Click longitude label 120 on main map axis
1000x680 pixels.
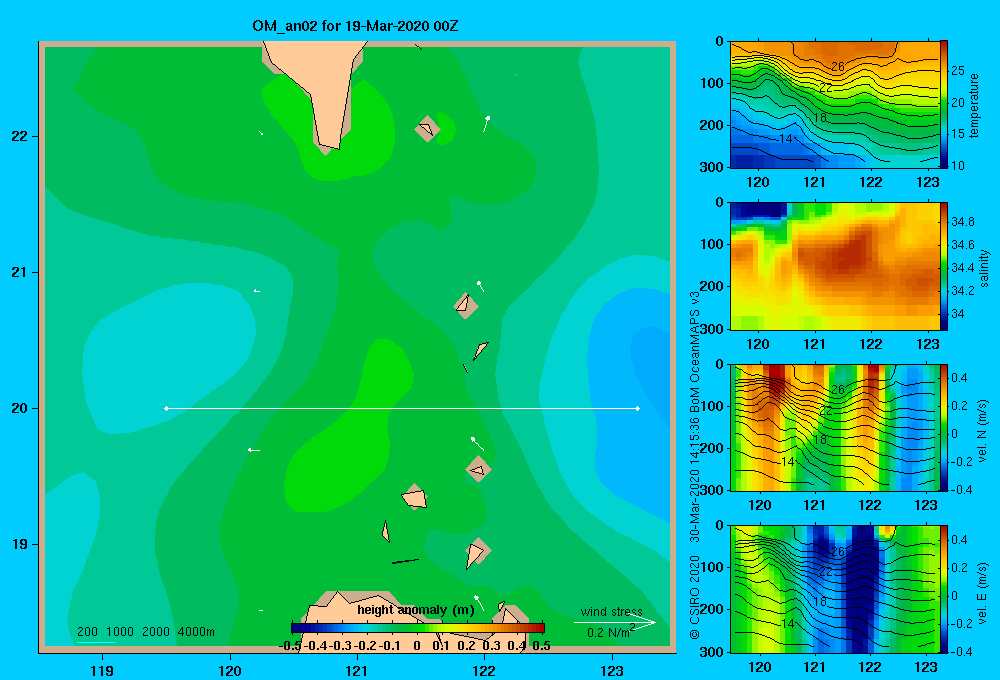[230, 671]
